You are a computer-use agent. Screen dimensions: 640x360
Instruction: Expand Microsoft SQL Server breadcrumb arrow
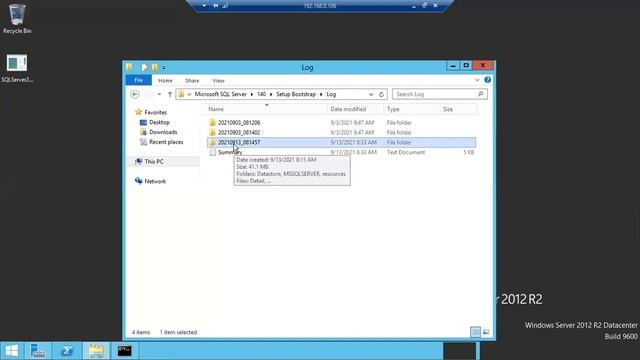coord(252,94)
